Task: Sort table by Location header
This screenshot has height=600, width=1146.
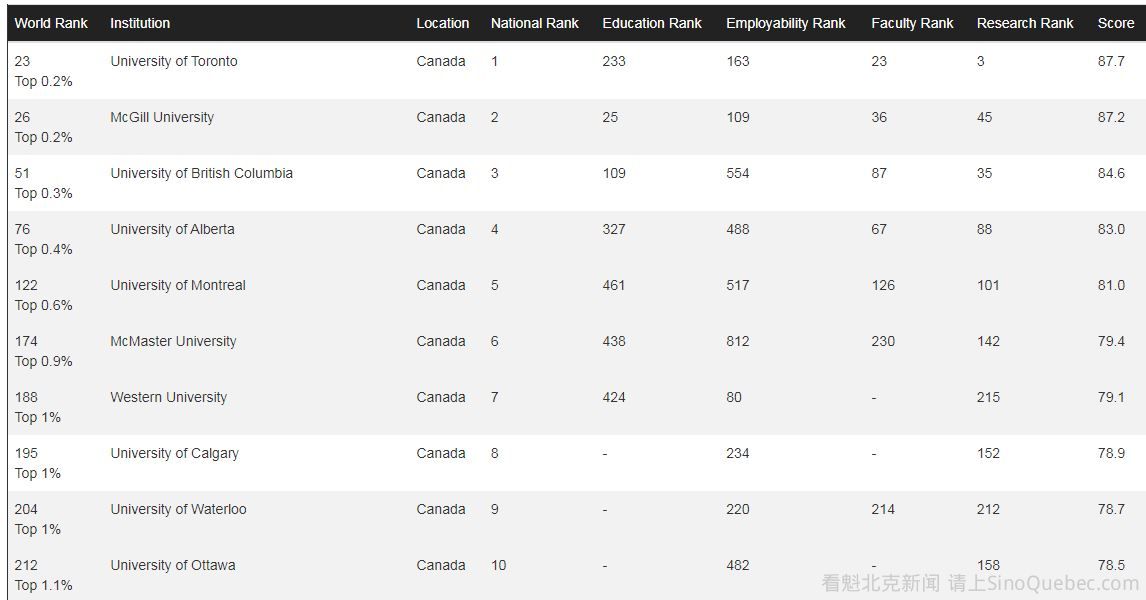Action: pos(442,23)
